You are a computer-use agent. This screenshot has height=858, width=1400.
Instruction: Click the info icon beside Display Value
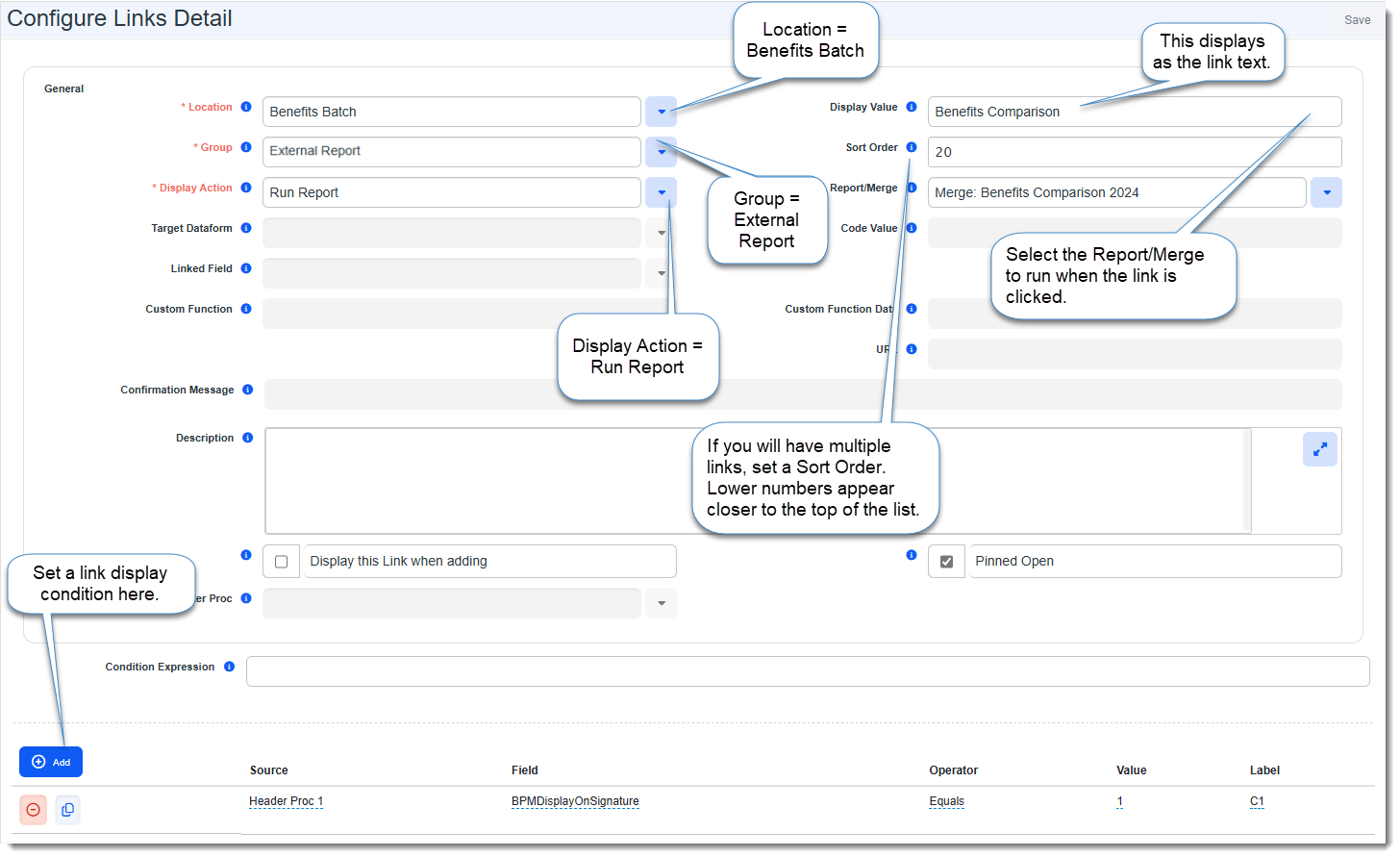912,107
